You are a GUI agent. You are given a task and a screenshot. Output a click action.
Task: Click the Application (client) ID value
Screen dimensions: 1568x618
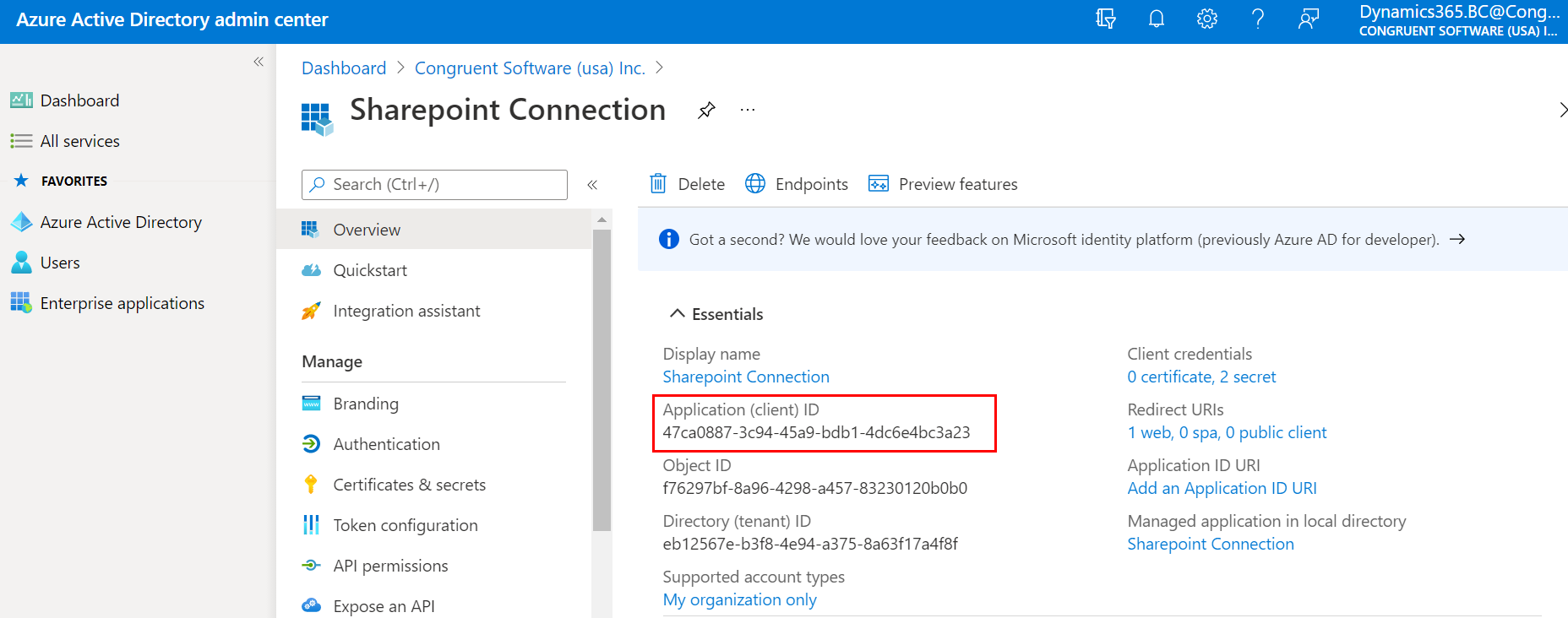point(816,433)
